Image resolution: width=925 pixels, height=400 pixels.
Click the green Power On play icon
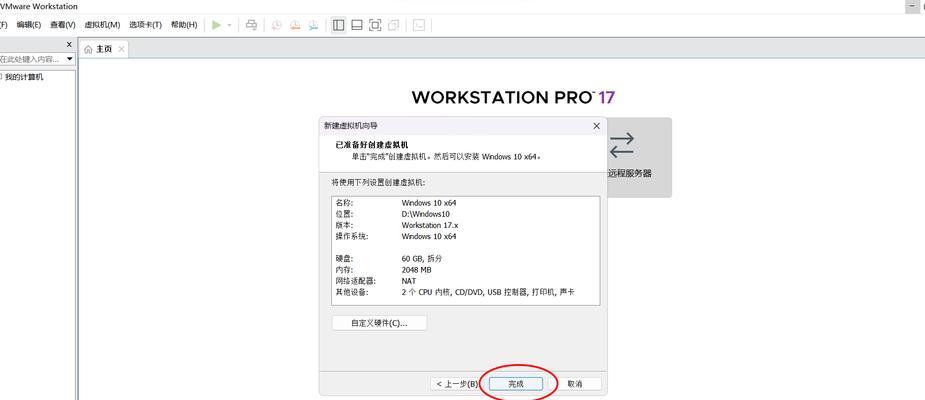217,25
